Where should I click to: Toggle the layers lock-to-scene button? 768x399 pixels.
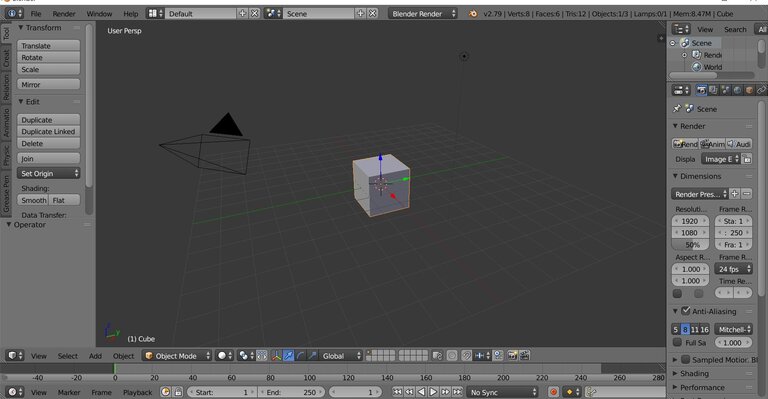click(x=437, y=356)
